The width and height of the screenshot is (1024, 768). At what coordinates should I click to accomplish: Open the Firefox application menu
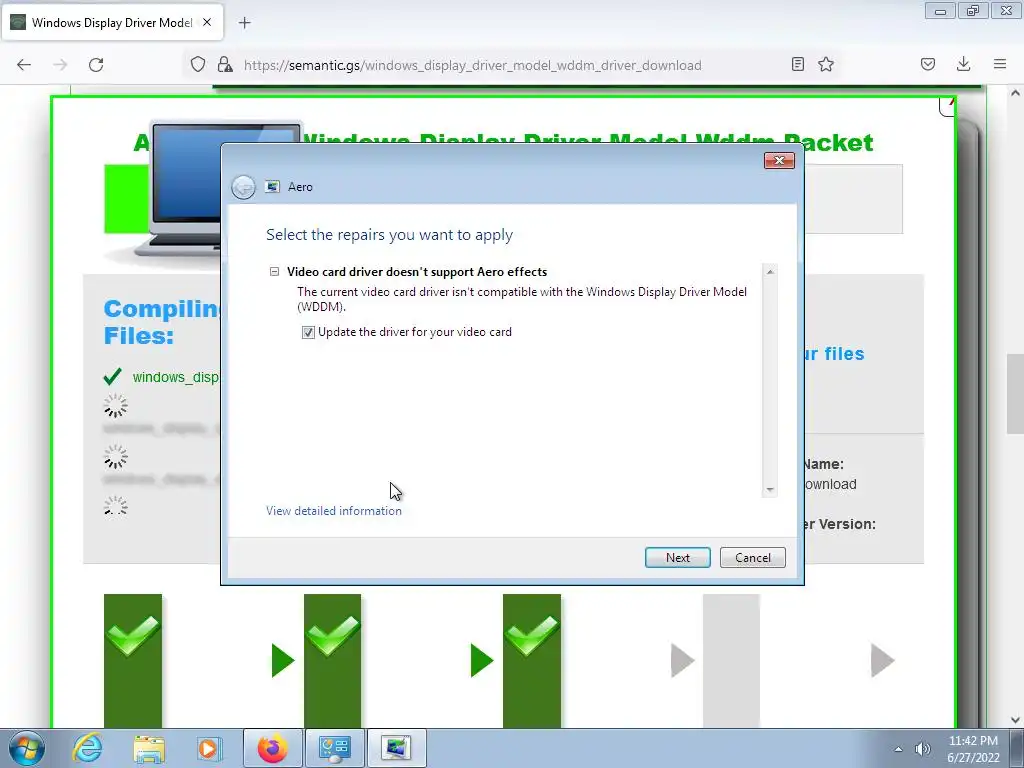click(x=1000, y=64)
